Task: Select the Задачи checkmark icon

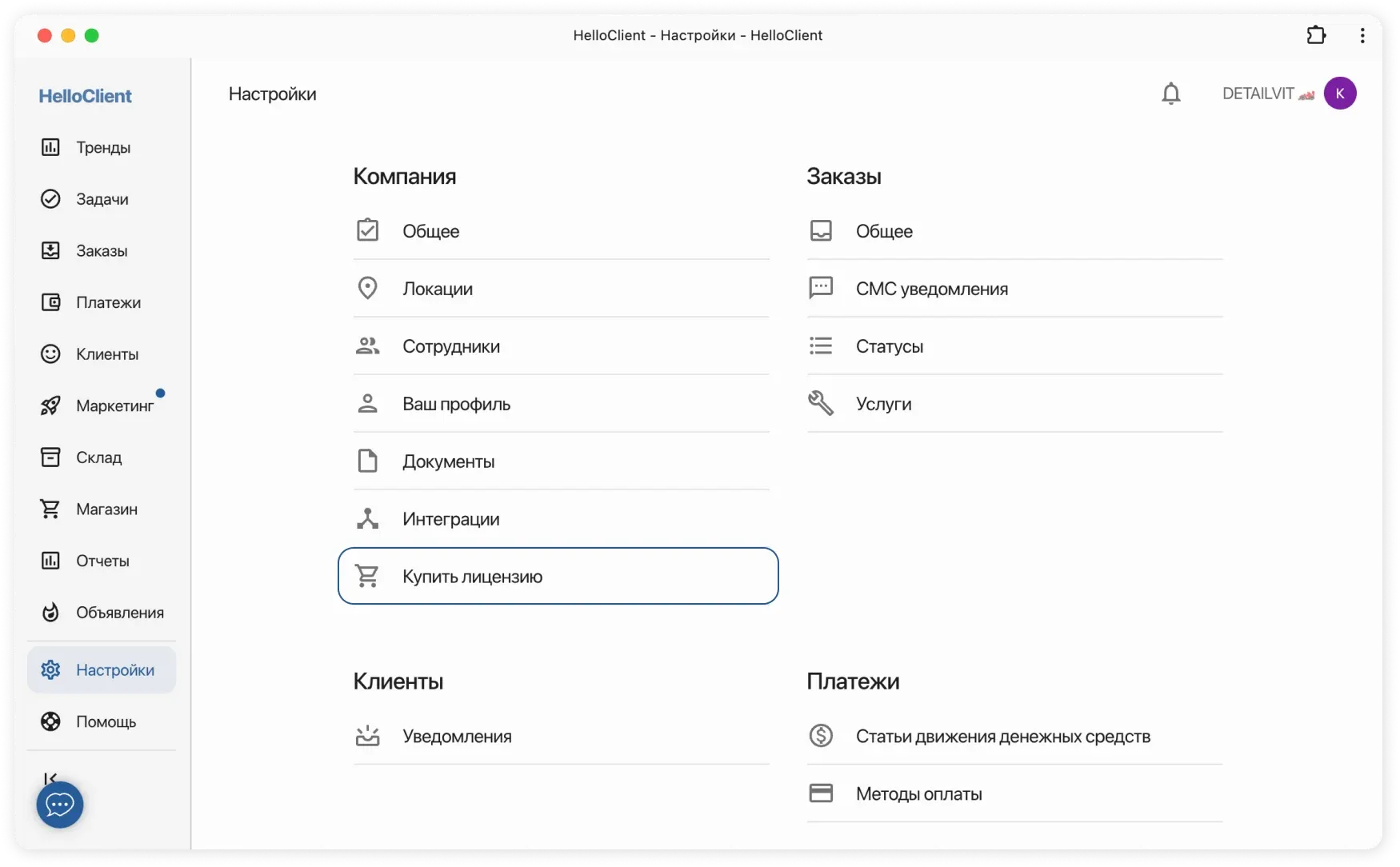Action: 50,198
